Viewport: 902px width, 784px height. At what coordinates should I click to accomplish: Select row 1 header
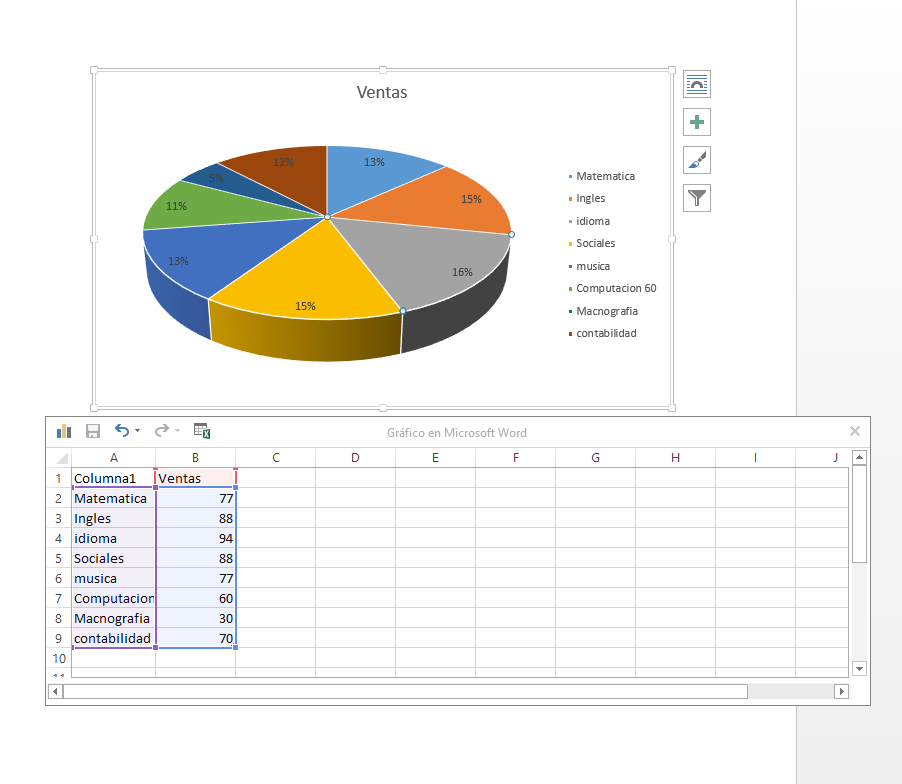point(59,478)
